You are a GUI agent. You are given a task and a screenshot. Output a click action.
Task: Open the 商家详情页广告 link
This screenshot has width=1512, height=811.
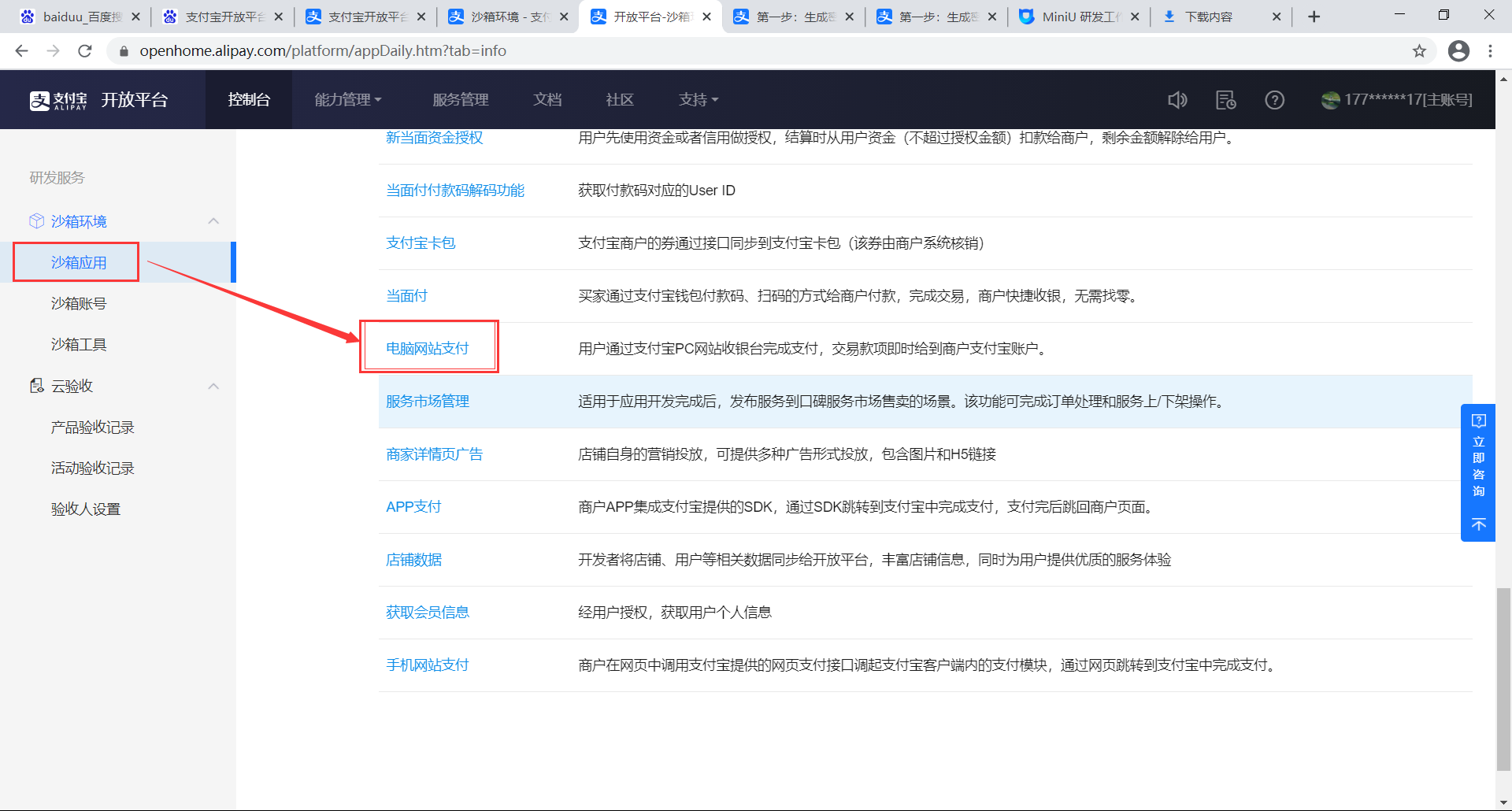point(435,454)
